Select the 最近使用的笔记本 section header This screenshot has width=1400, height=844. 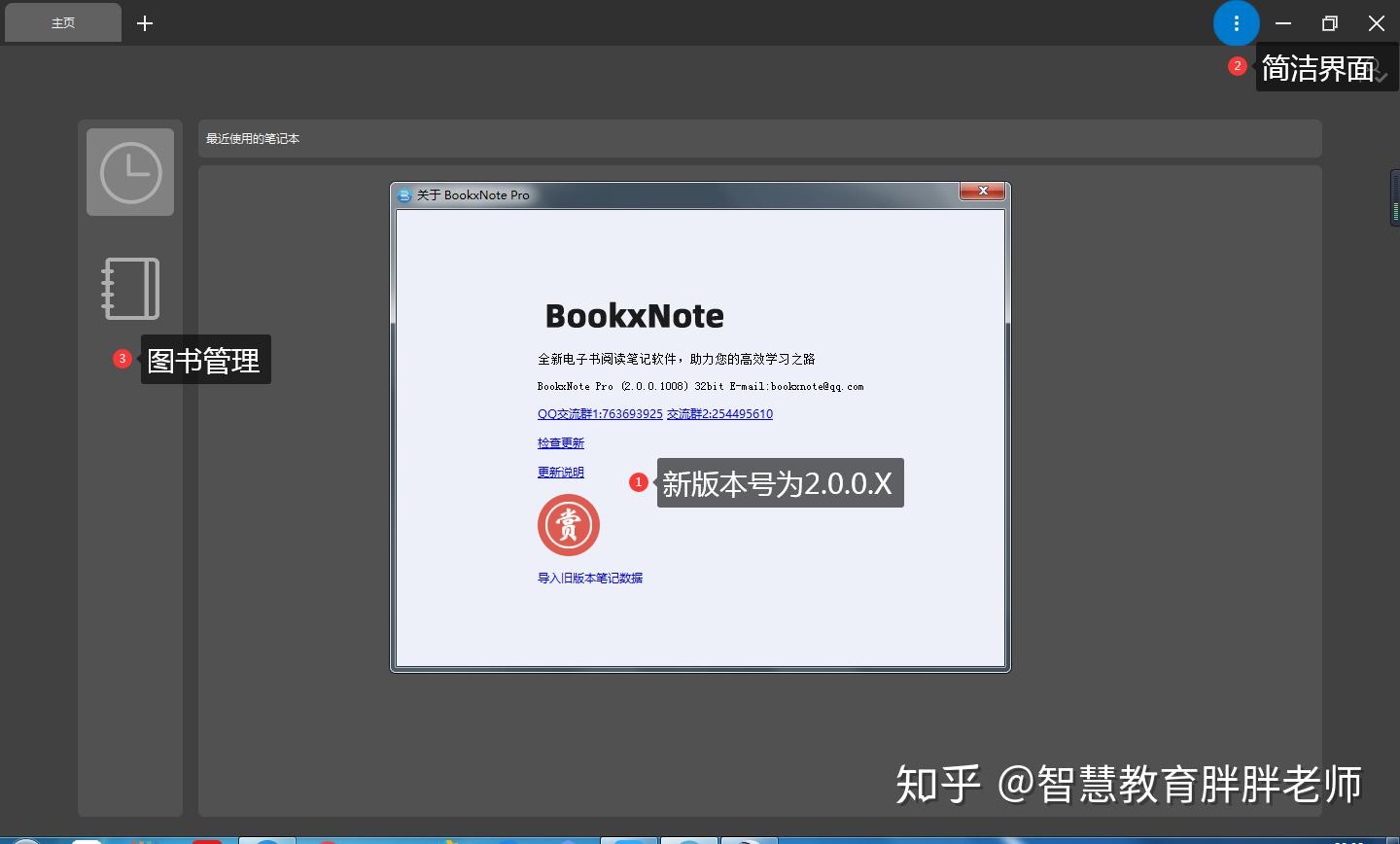point(252,138)
